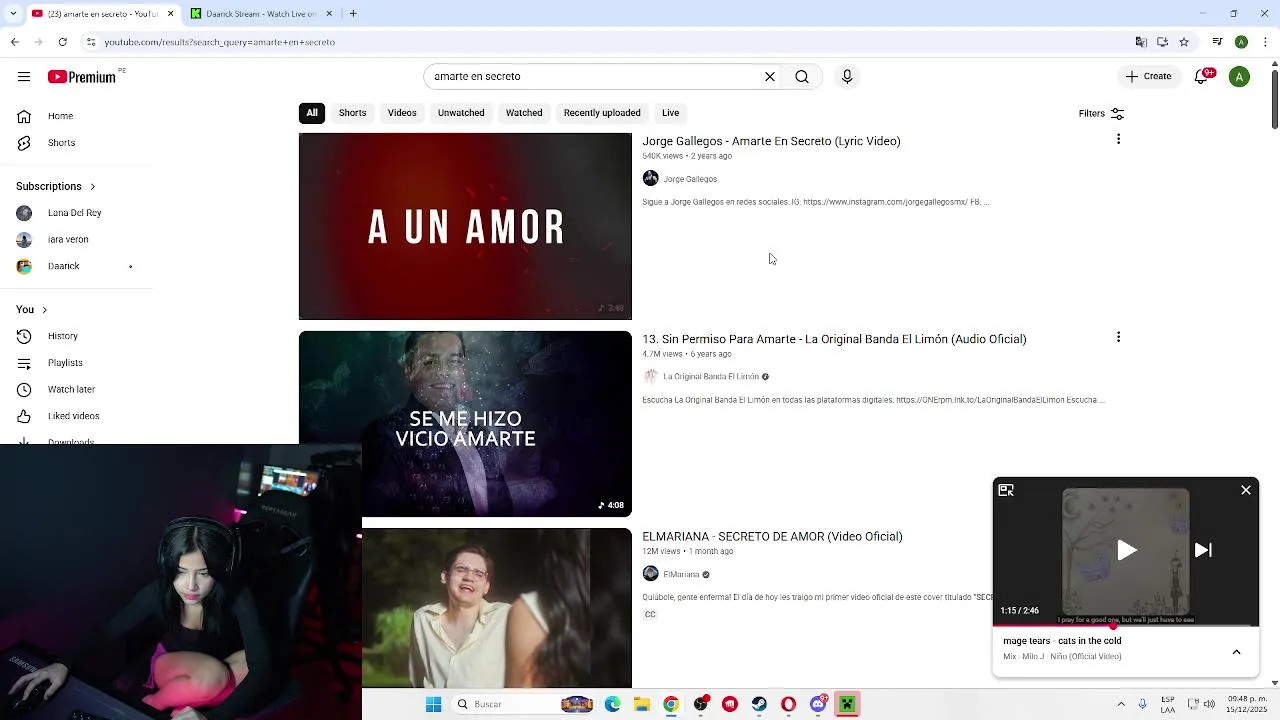The width and height of the screenshot is (1280, 720).
Task: Open the YouTube account avatar menu
Action: tap(1239, 77)
